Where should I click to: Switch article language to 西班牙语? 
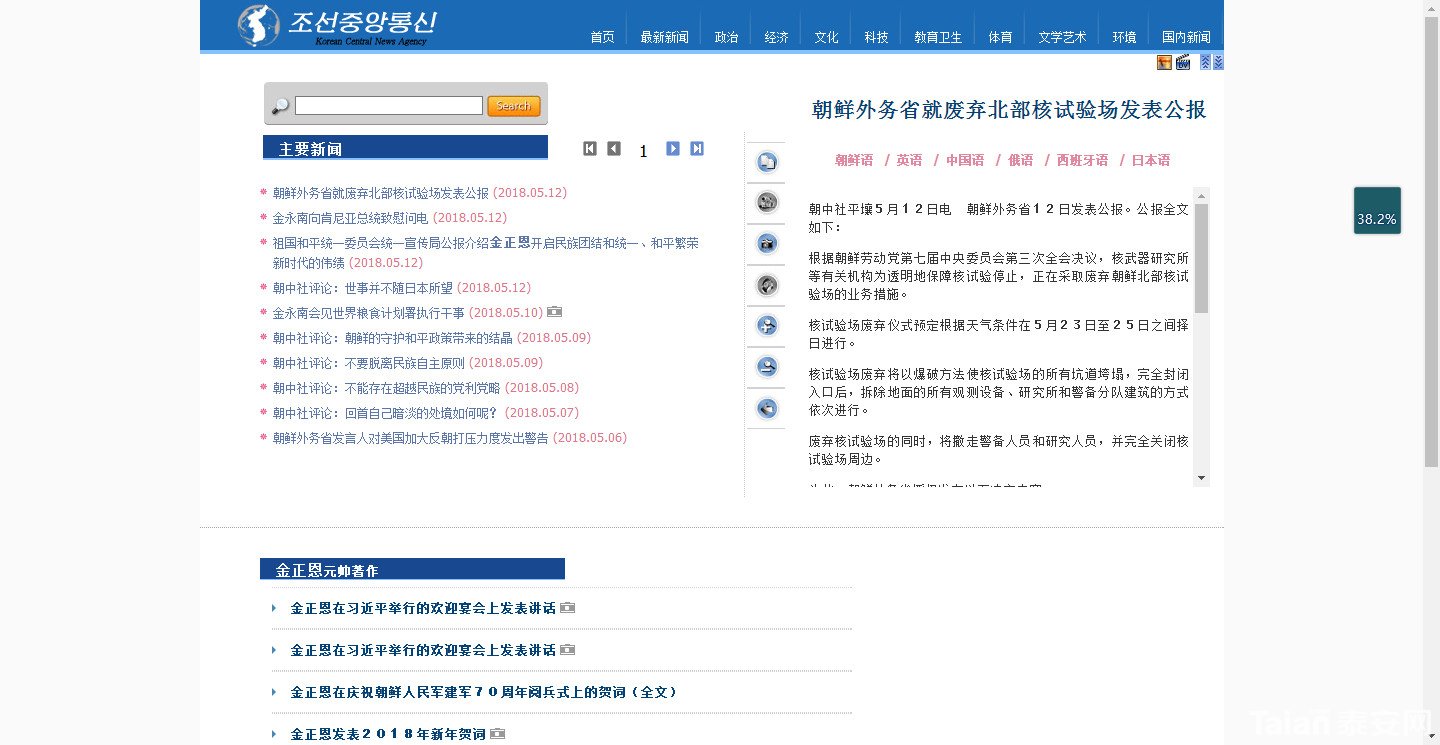(x=1082, y=160)
